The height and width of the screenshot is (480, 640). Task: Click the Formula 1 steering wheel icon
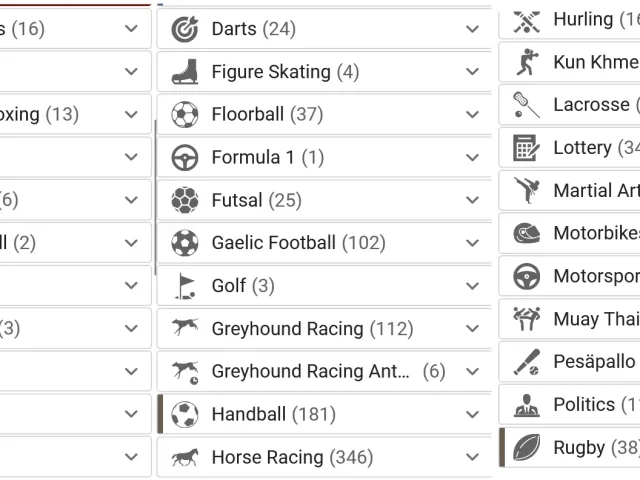(185, 157)
